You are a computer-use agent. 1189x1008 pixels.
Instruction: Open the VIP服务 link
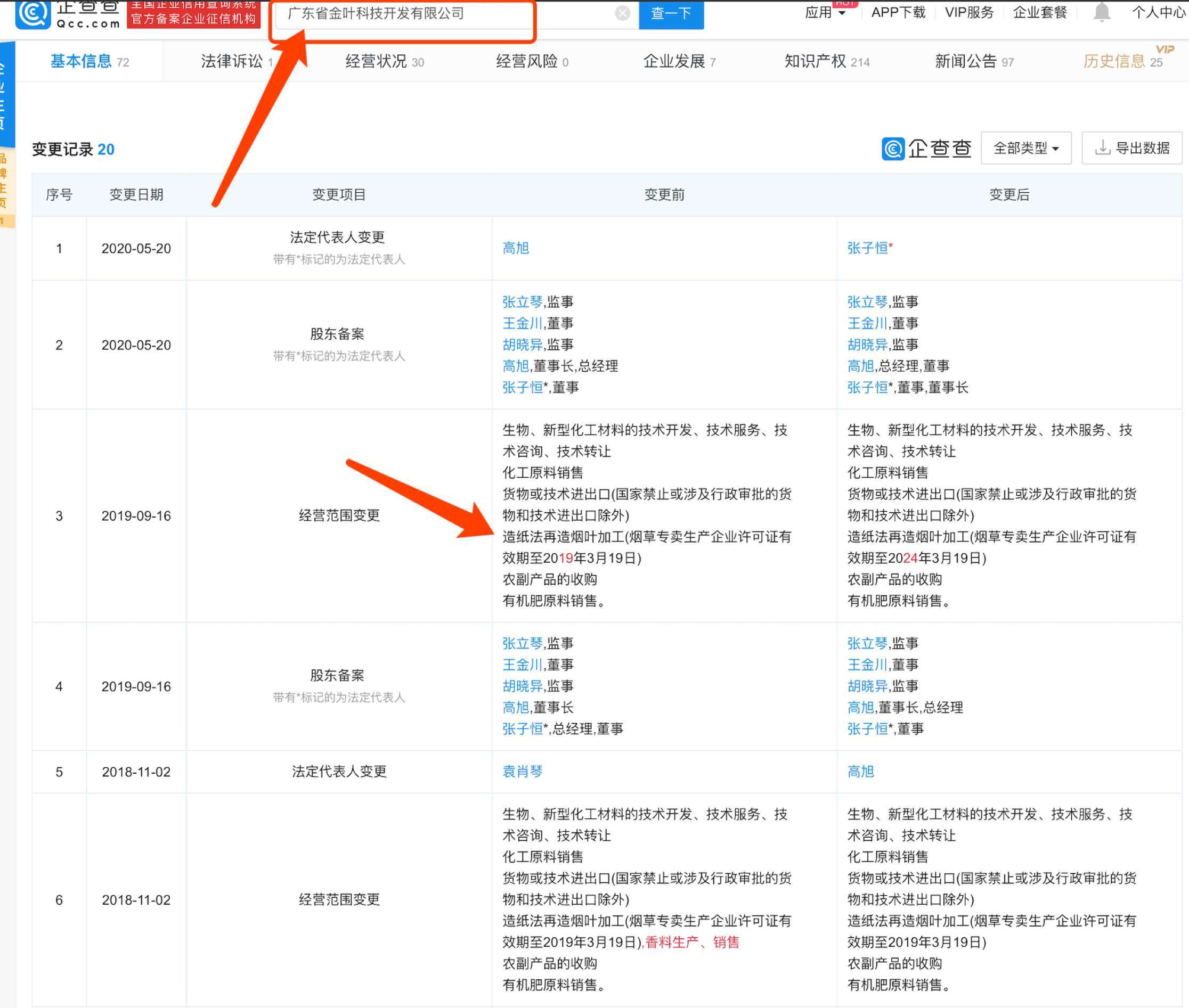click(969, 12)
